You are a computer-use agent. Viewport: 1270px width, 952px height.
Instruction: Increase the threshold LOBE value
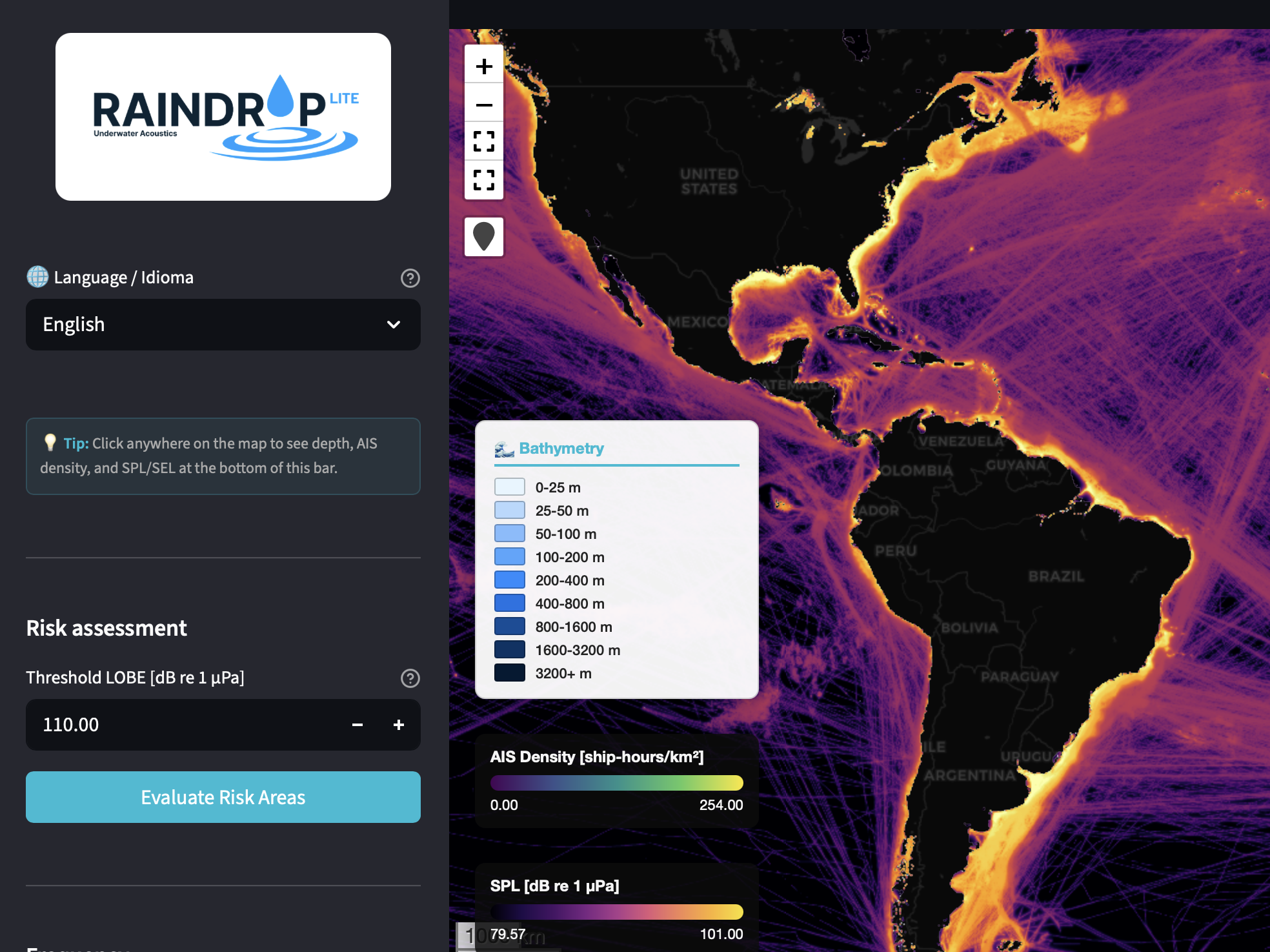(x=399, y=725)
